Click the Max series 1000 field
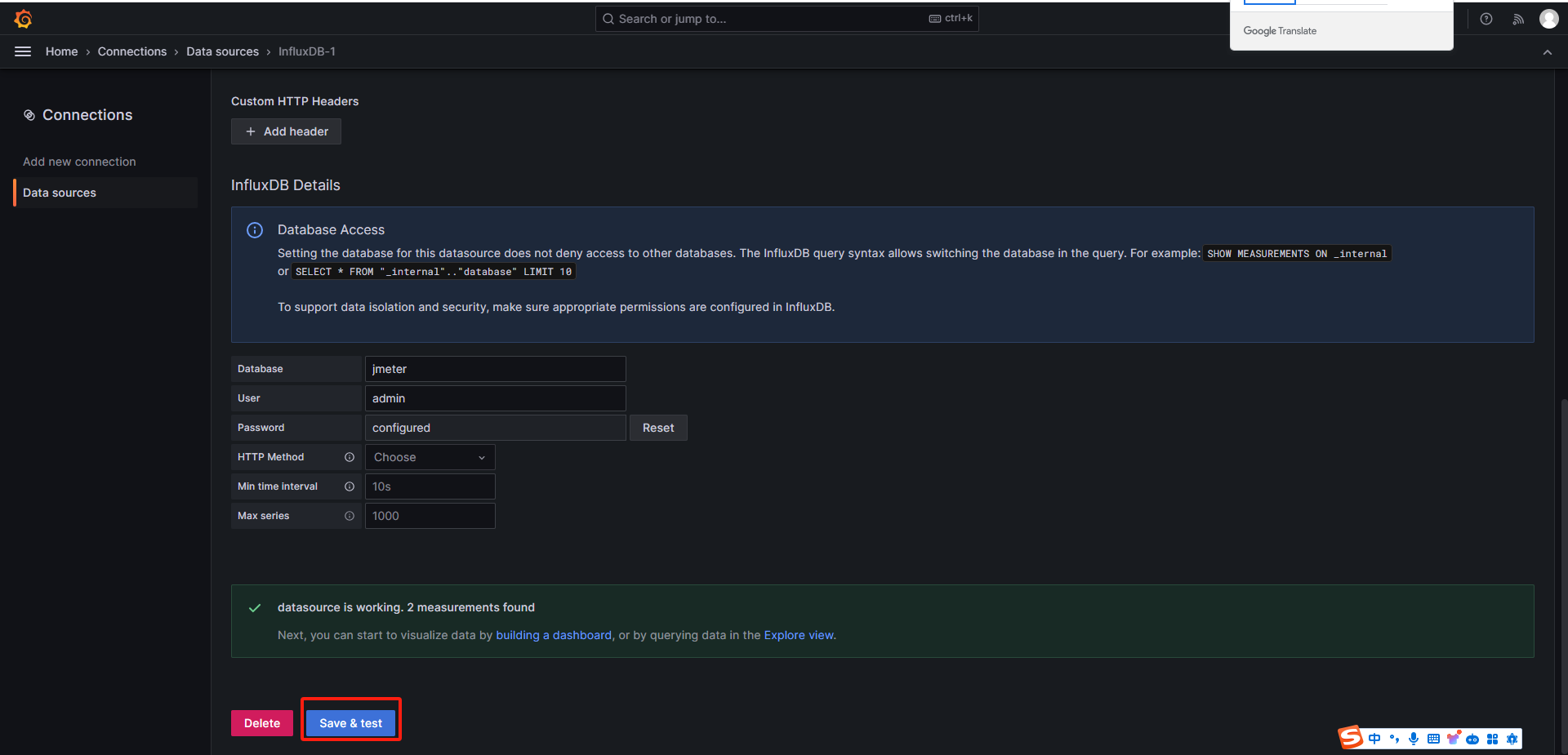Screen dimensions: 1568x755 [x=430, y=516]
